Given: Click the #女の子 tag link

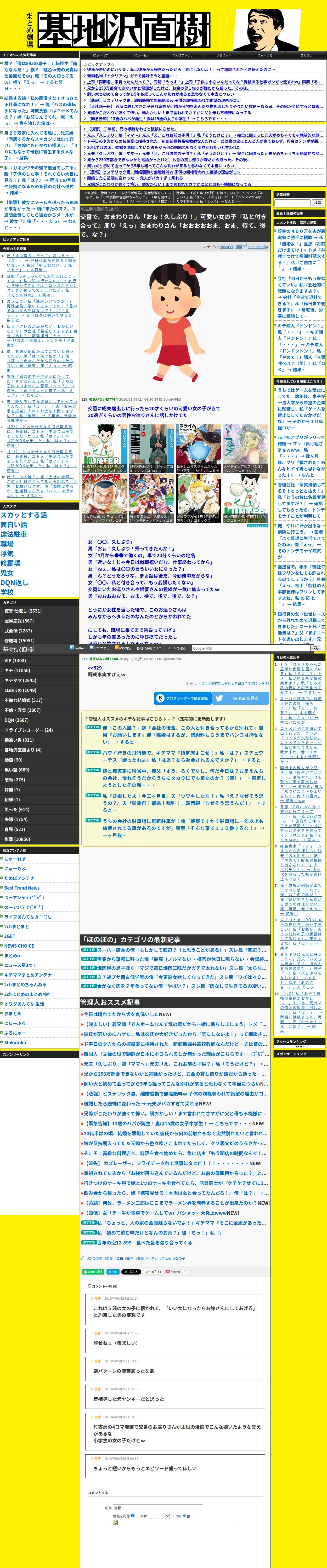Looking at the screenshot, I should tap(179, 1258).
